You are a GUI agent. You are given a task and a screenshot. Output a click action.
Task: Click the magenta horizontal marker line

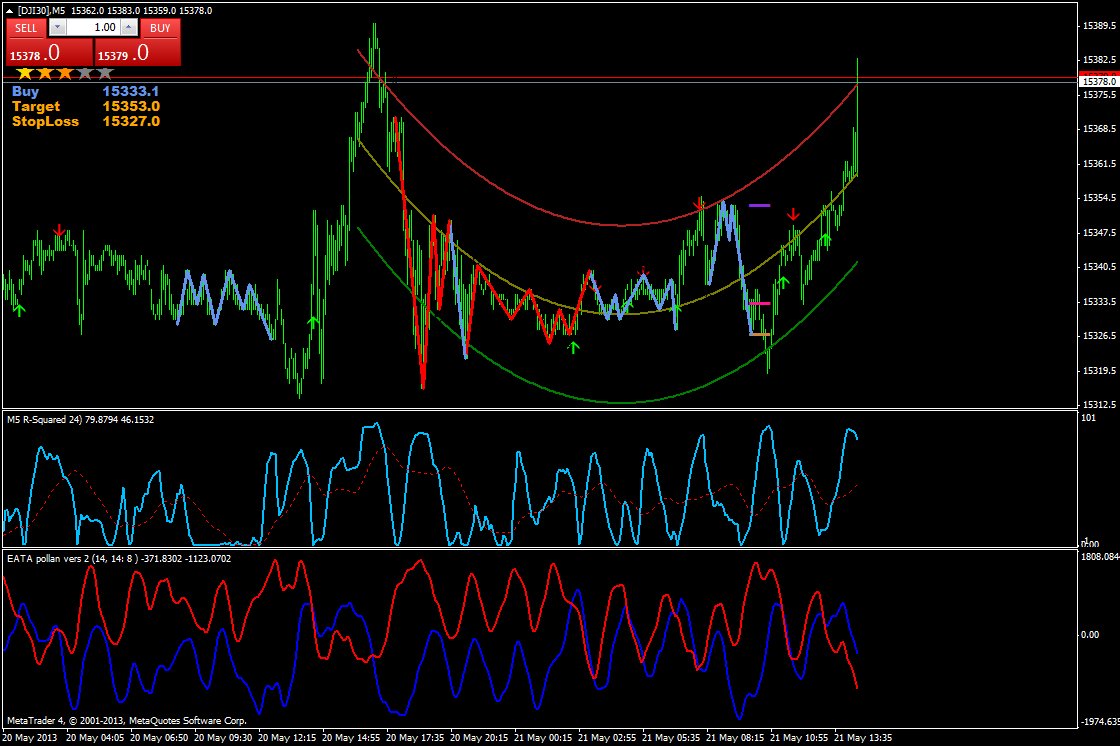coord(759,303)
